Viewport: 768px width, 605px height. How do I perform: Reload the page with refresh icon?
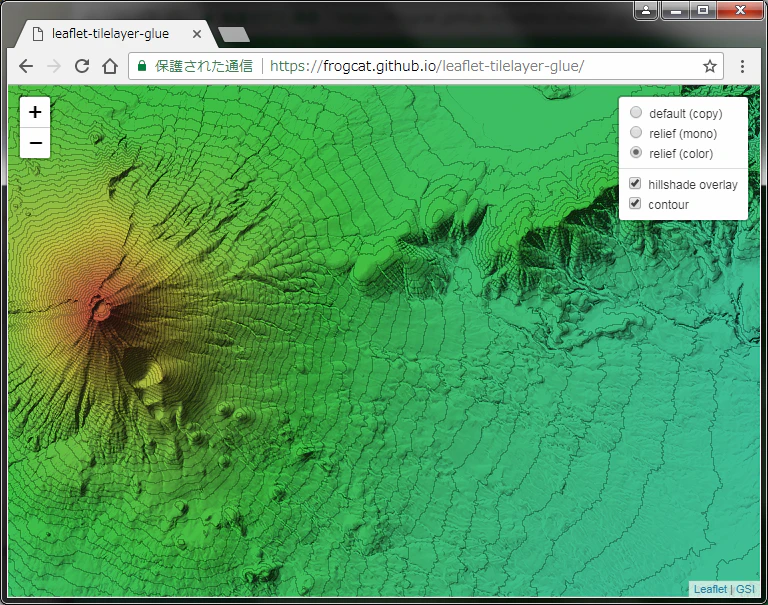pyautogui.click(x=82, y=66)
